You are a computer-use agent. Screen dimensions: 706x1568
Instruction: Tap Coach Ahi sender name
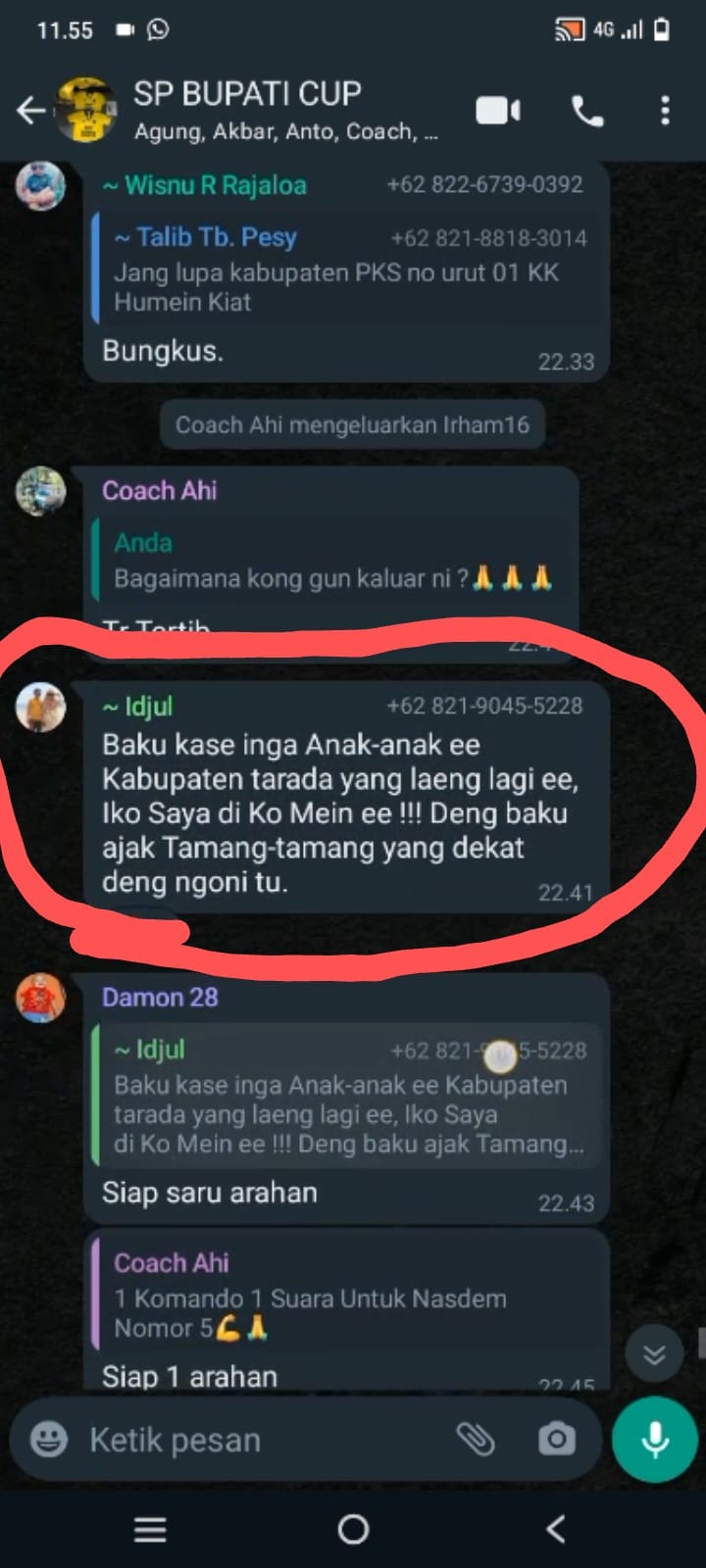point(160,490)
